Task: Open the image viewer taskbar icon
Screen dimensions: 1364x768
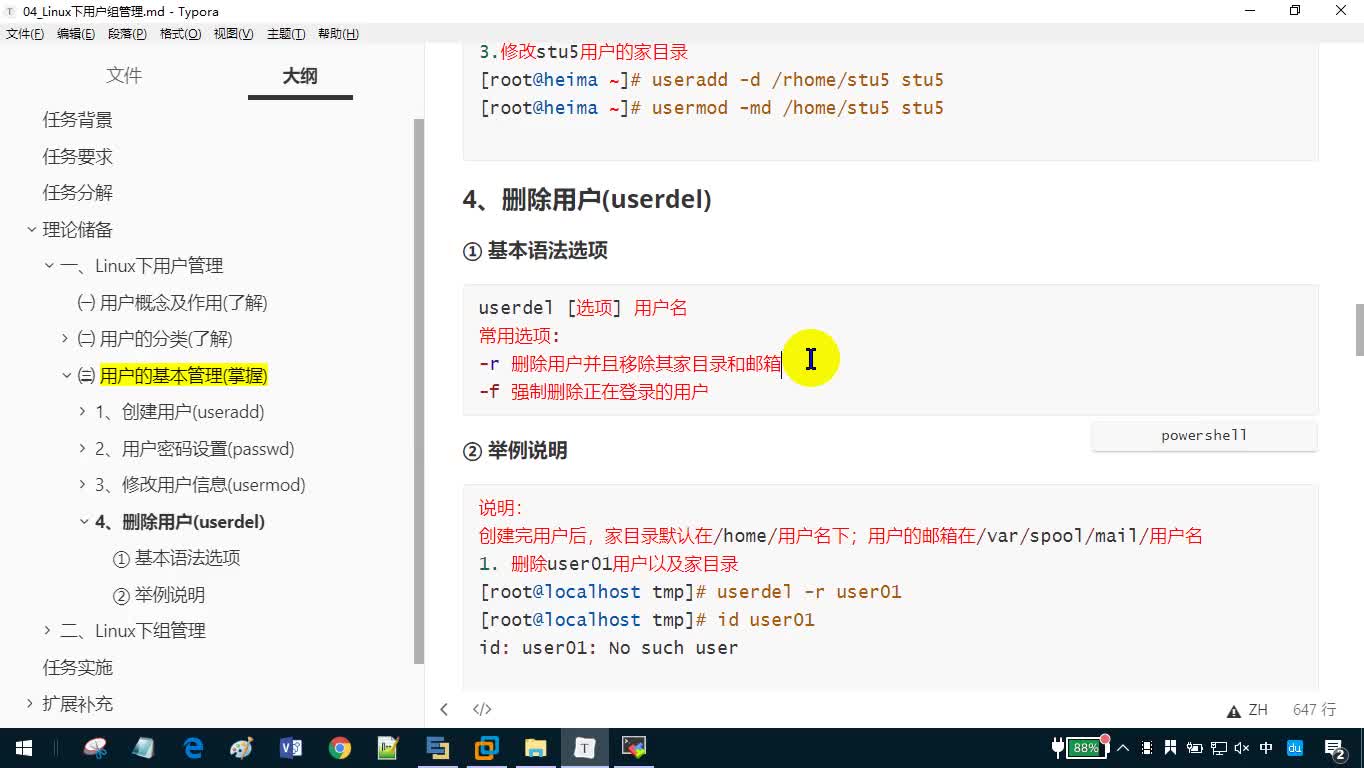Action: click(x=634, y=748)
